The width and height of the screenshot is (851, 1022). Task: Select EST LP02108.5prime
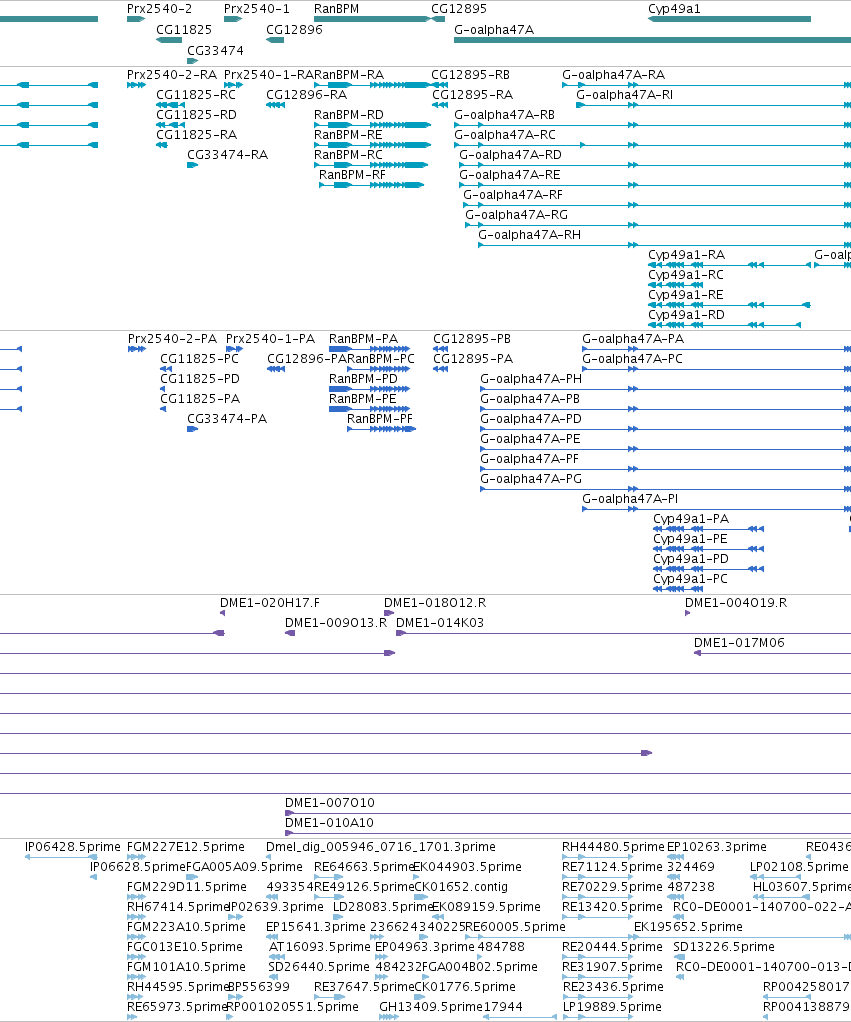point(800,868)
